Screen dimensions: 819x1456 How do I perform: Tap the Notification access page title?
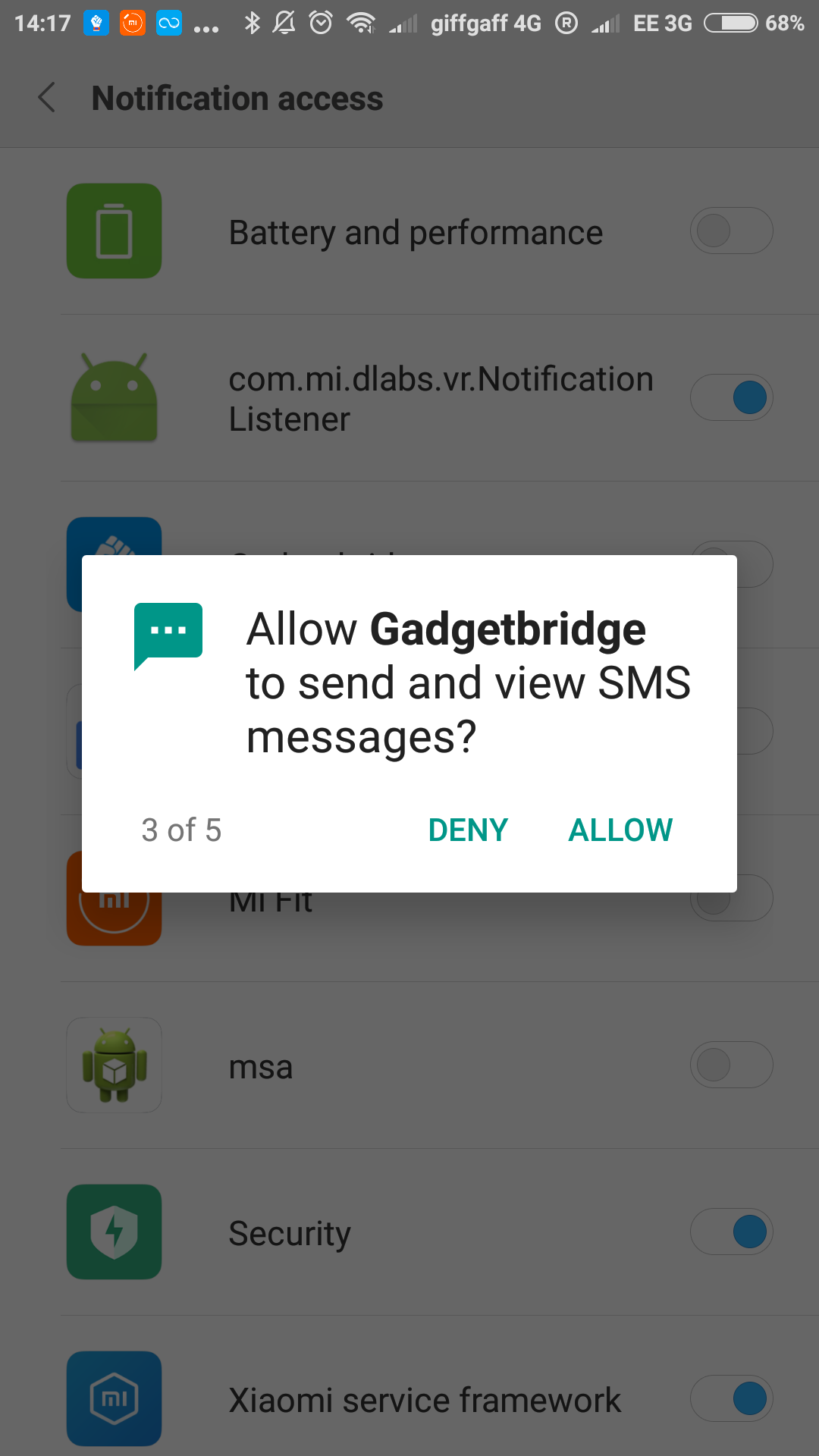[x=237, y=99]
